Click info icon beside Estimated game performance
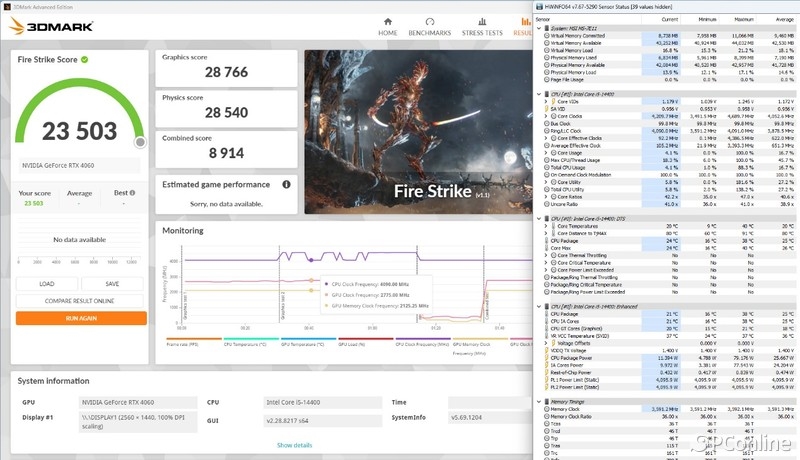 [287, 184]
